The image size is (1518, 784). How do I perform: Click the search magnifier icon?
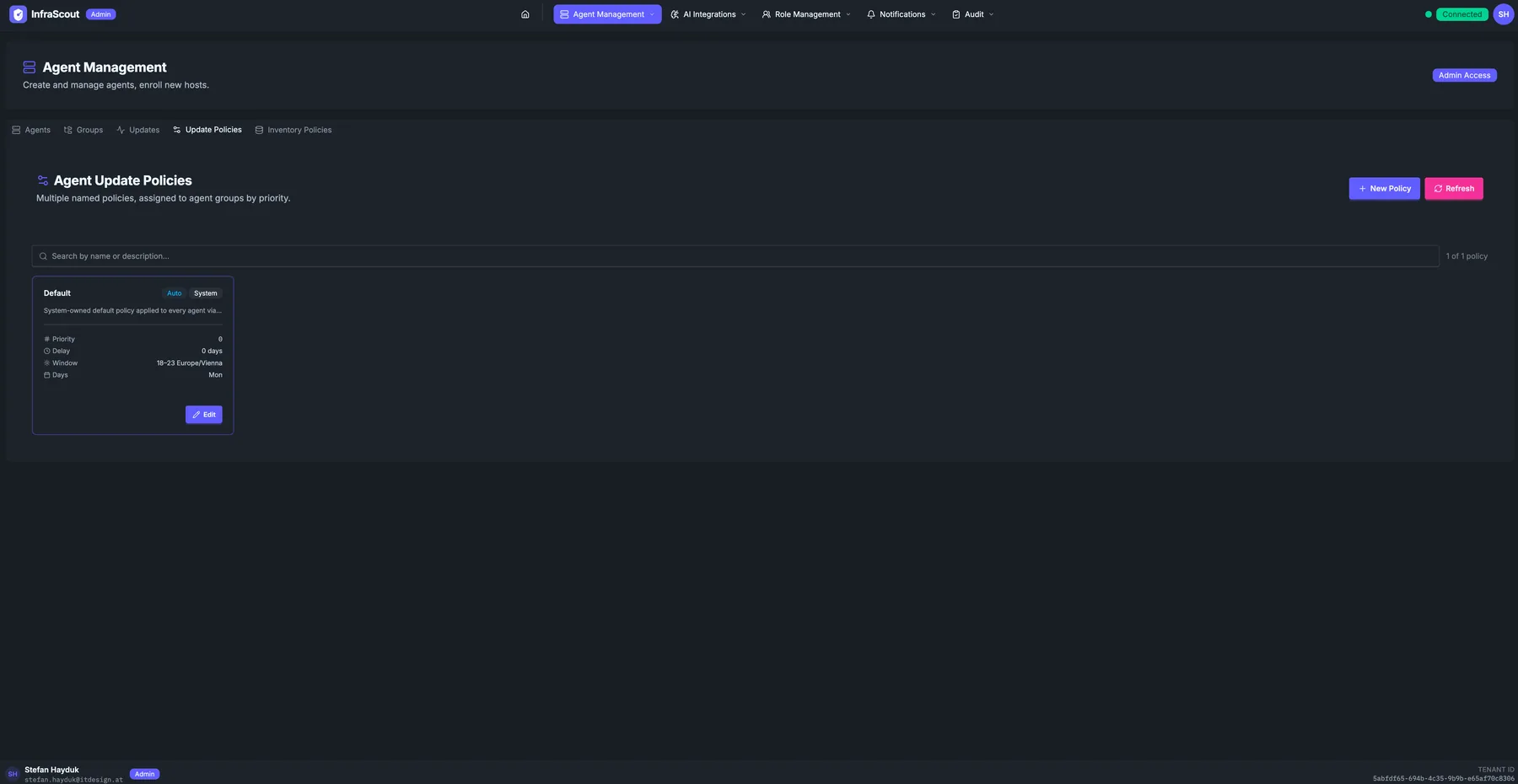[43, 256]
